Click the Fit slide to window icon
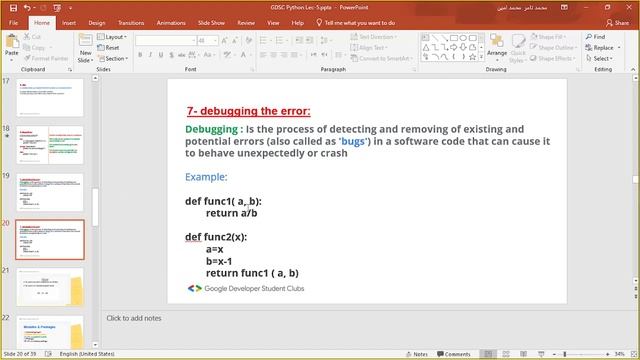Image resolution: width=640 pixels, height=360 pixels. (634, 354)
